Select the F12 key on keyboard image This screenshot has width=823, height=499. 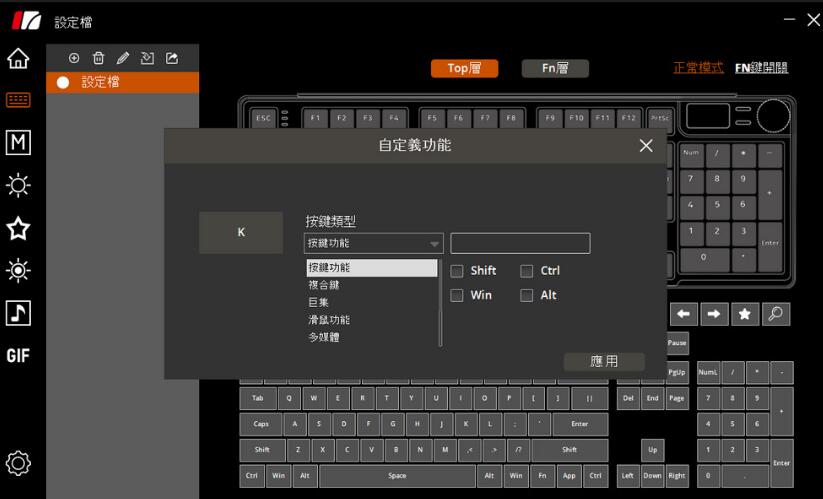(629, 118)
